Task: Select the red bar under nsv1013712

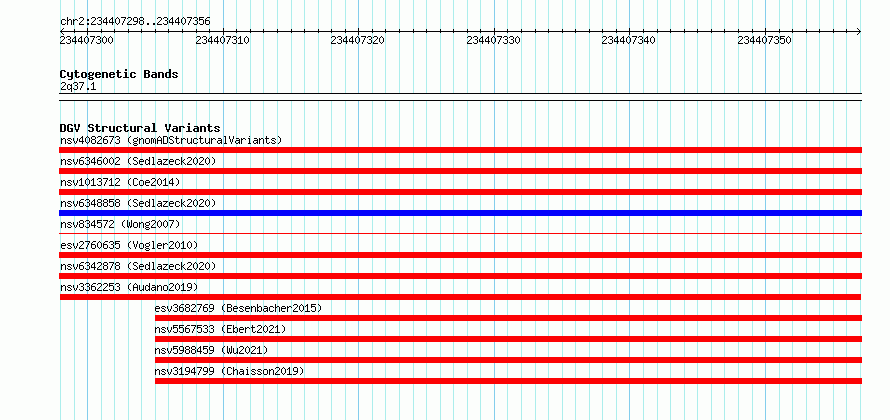Action: (460, 192)
